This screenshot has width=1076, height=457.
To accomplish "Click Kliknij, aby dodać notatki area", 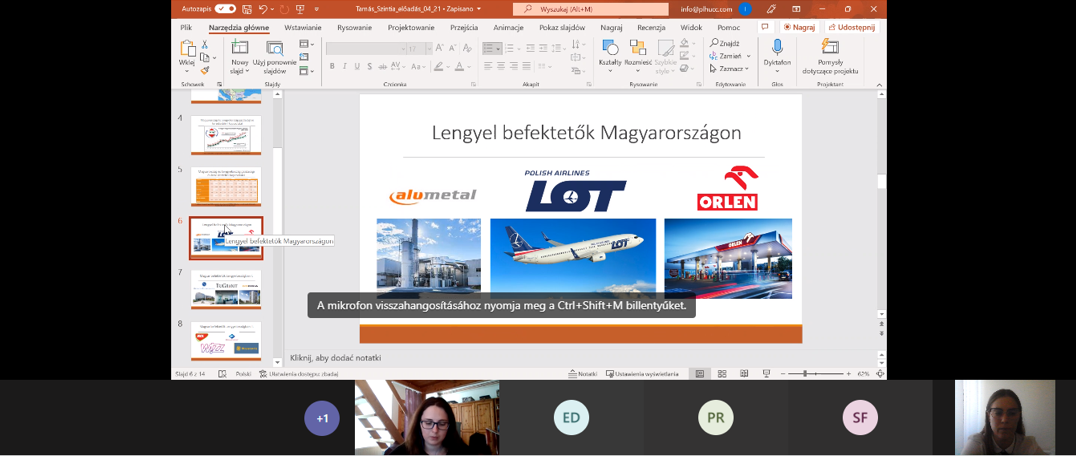I will pyautogui.click(x=336, y=358).
